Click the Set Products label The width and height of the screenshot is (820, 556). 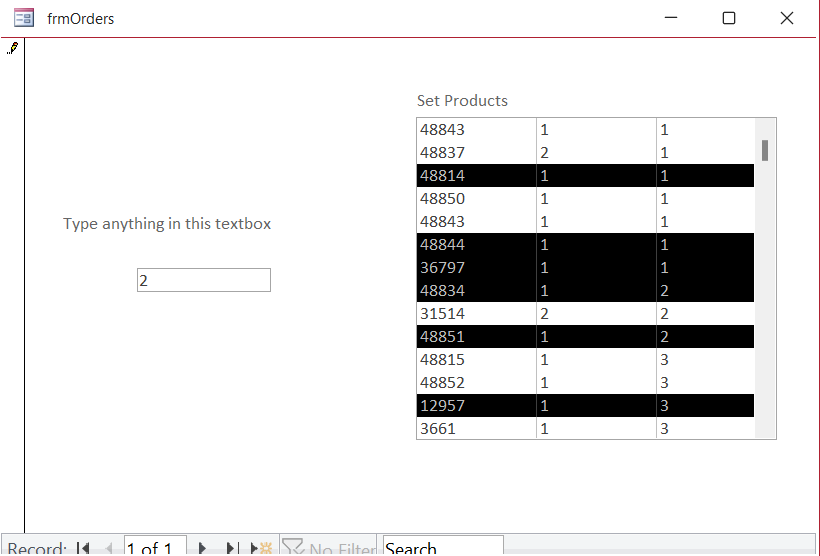tap(462, 100)
